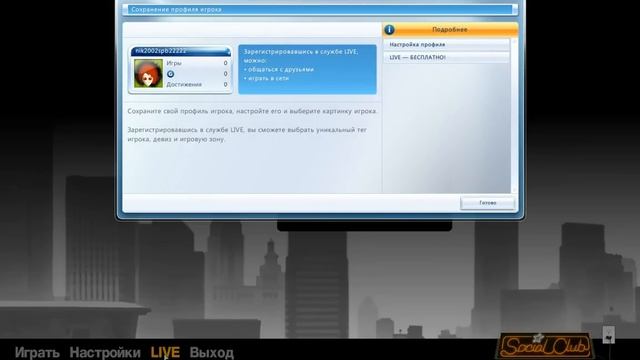Click the играть в сети bullet
Image resolution: width=640 pixels, height=360 pixels.
coord(266,78)
